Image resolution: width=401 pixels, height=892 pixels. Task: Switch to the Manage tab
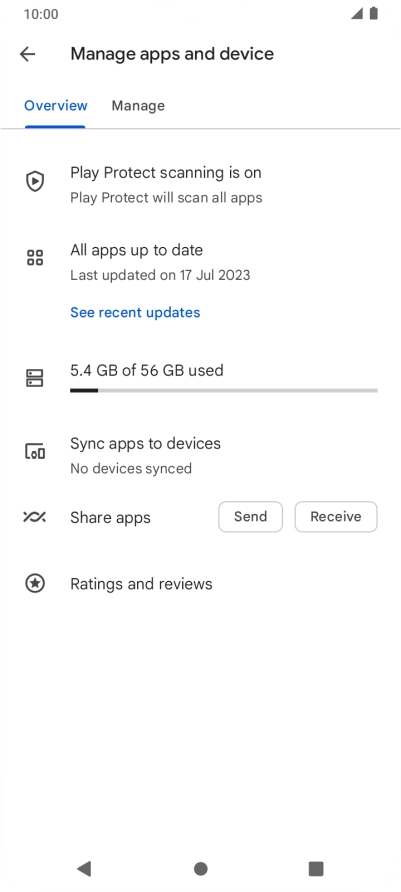click(138, 106)
